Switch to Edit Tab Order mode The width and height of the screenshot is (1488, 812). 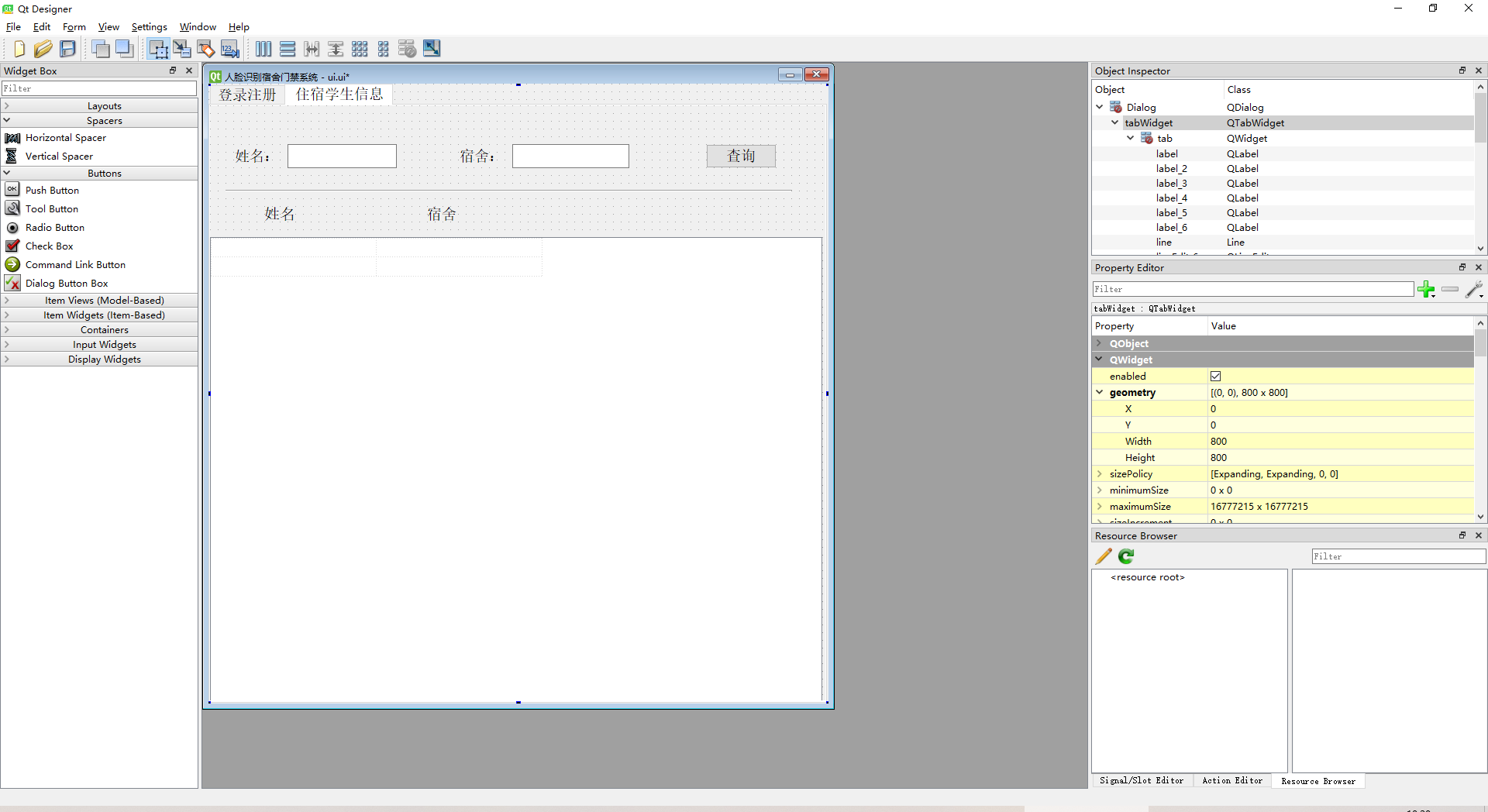pos(230,49)
